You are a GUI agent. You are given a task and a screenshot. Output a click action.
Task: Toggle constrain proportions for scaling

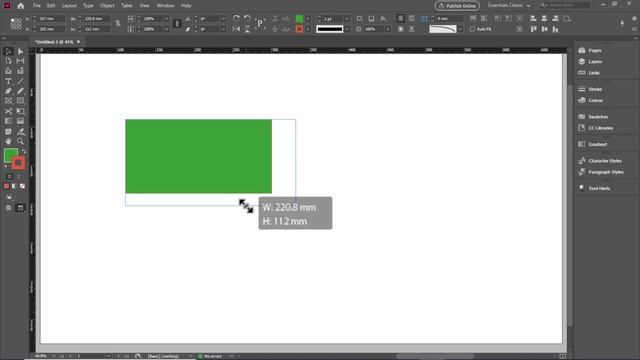tap(177, 24)
